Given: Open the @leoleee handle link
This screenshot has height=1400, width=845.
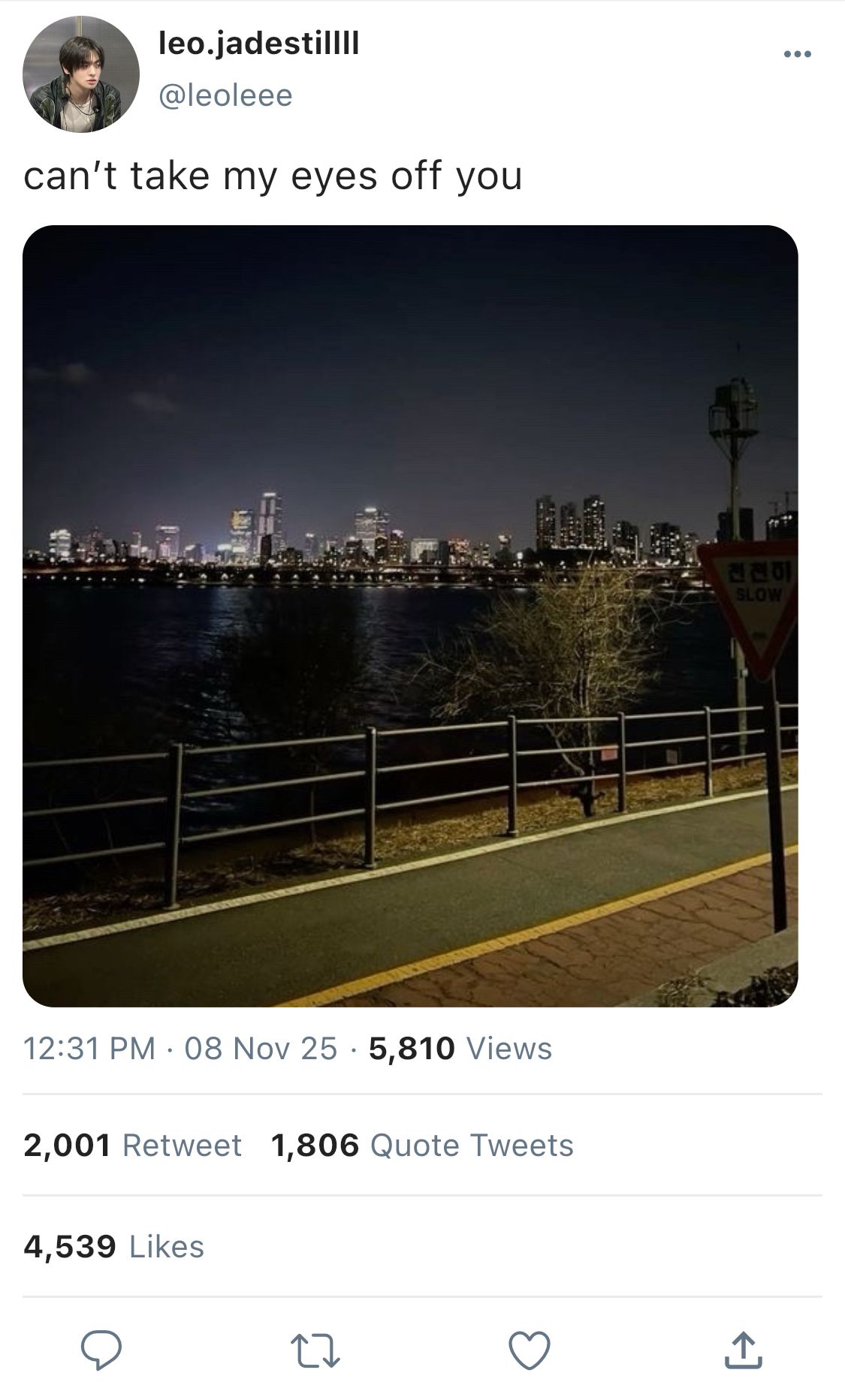Looking at the screenshot, I should coord(225,95).
